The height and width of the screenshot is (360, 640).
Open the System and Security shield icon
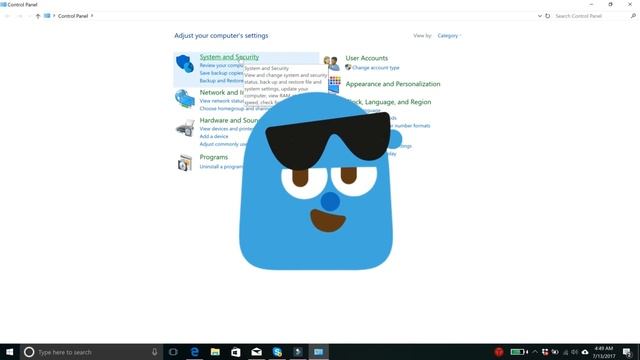[184, 64]
